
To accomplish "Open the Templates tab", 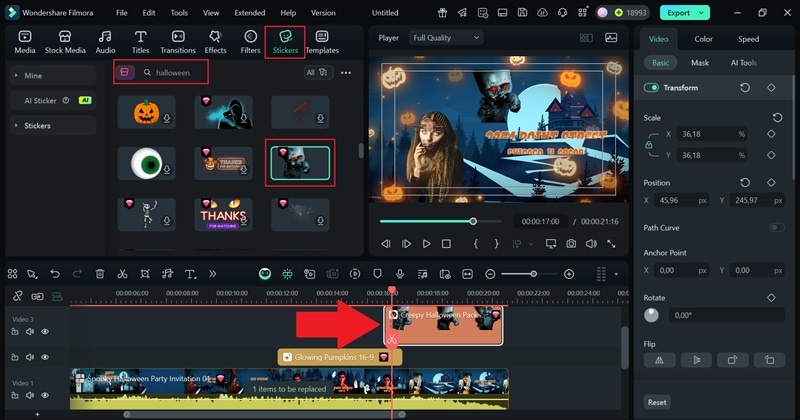I will (322, 42).
